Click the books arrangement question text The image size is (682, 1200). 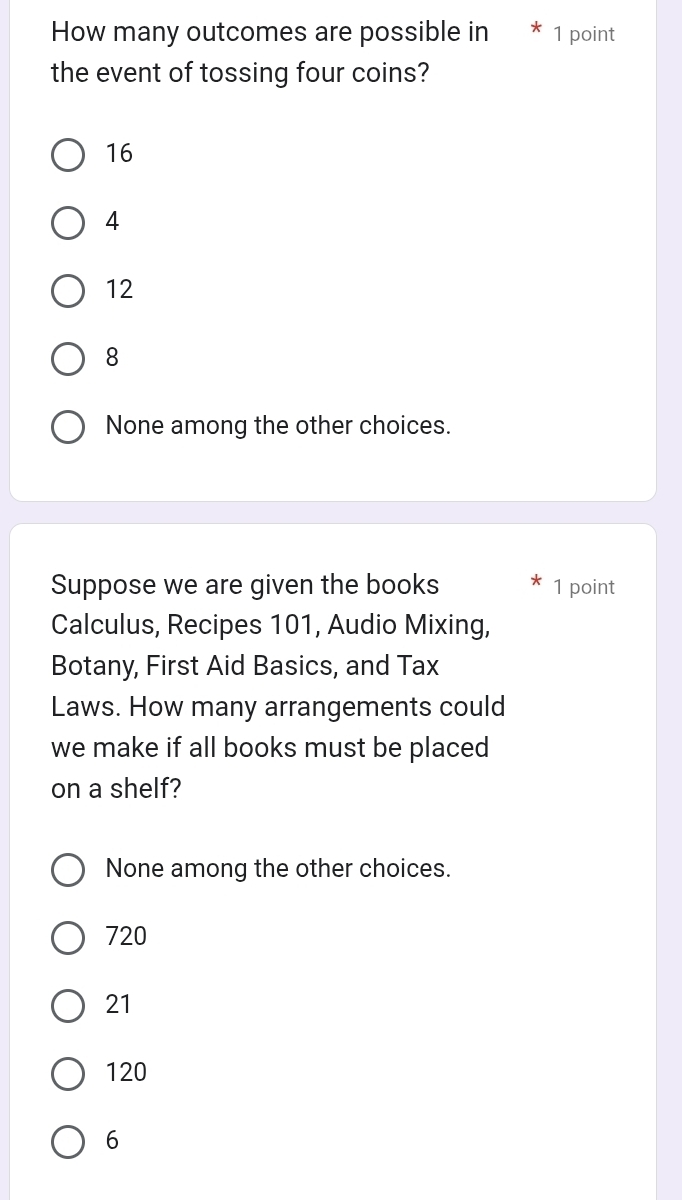[278, 686]
